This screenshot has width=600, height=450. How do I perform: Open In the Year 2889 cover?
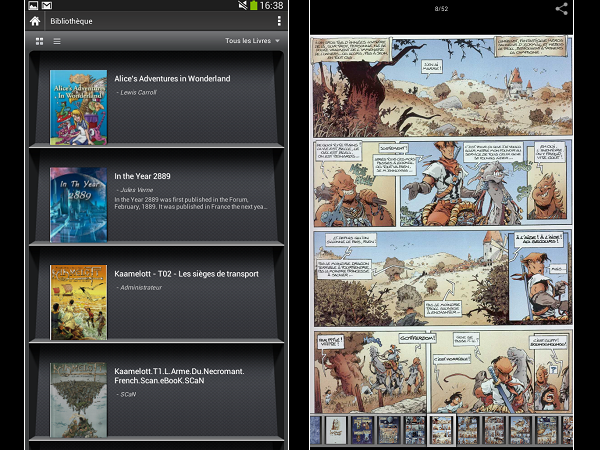(x=78, y=205)
